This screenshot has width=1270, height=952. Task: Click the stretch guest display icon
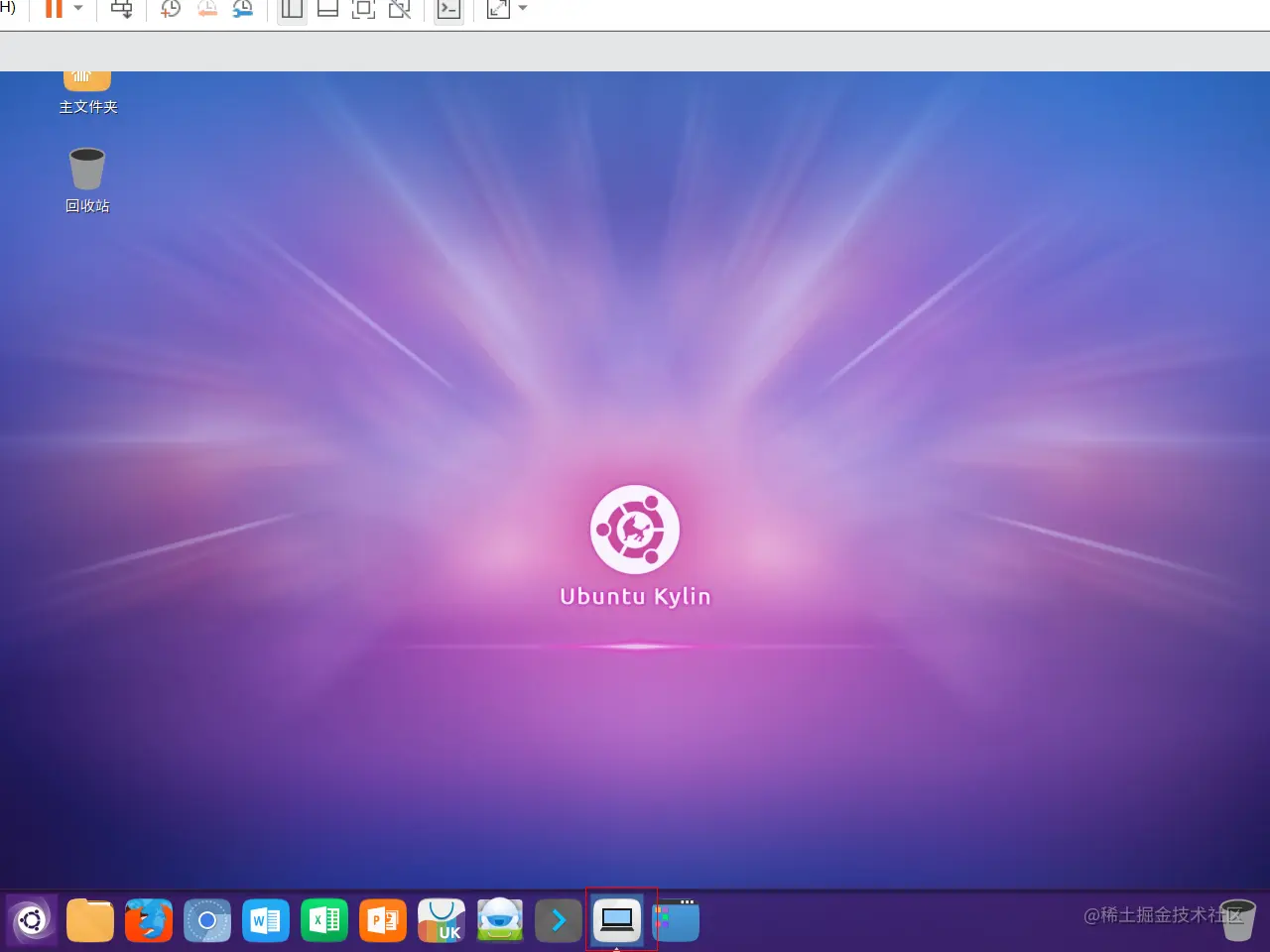pyautogui.click(x=498, y=9)
